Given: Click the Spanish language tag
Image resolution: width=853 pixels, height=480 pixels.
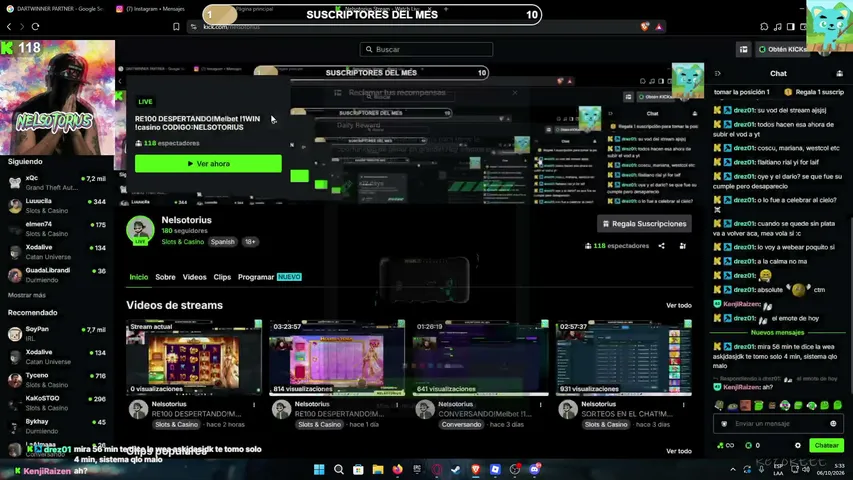Looking at the screenshot, I should coord(222,242).
